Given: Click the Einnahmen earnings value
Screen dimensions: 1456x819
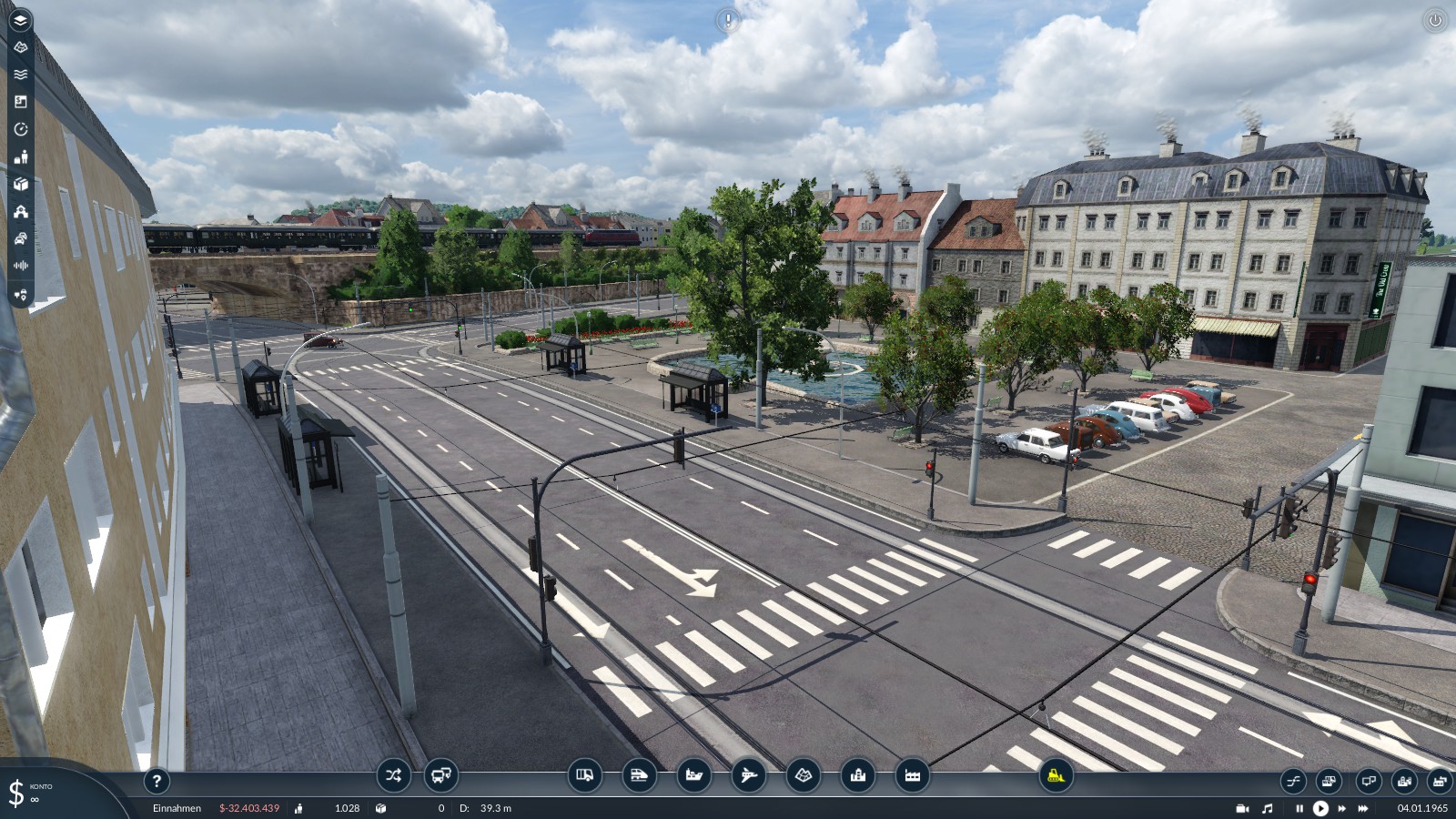Looking at the screenshot, I should [x=249, y=808].
